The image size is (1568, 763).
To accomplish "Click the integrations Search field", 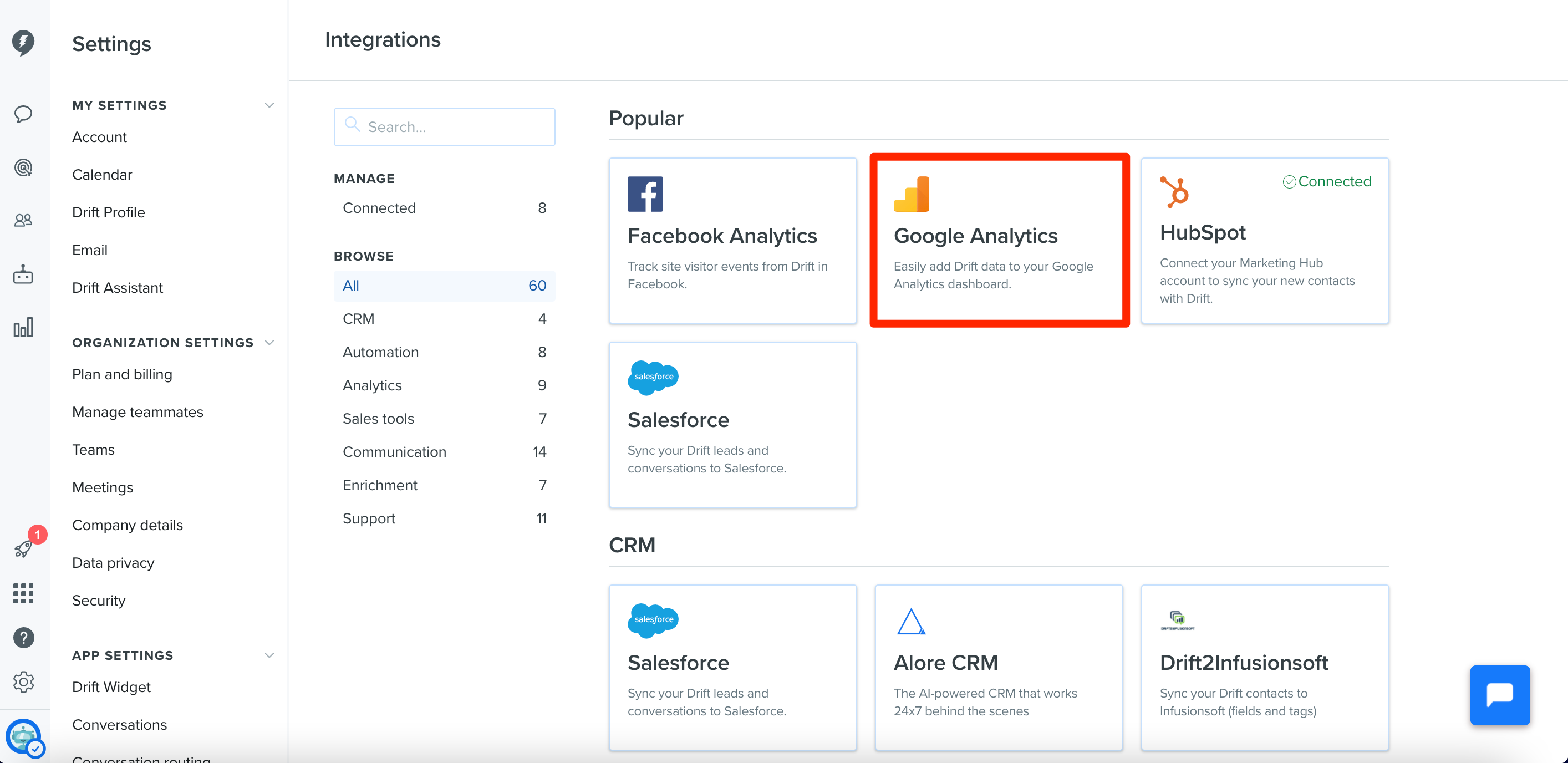I will pos(444,128).
